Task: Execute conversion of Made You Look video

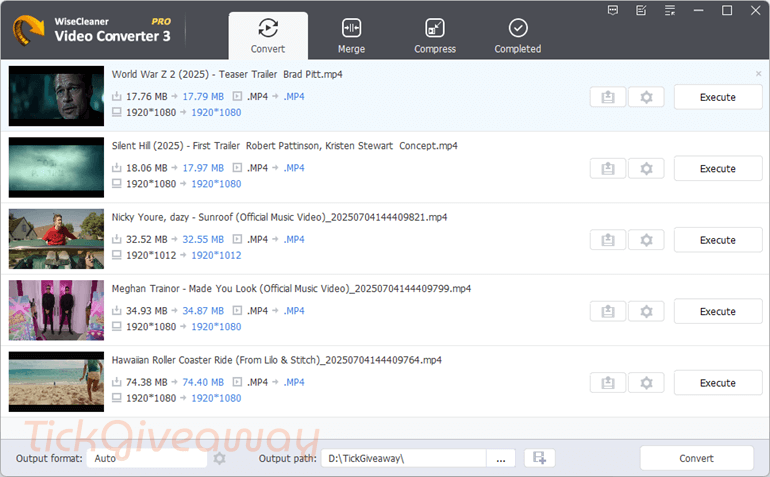Action: coord(717,311)
